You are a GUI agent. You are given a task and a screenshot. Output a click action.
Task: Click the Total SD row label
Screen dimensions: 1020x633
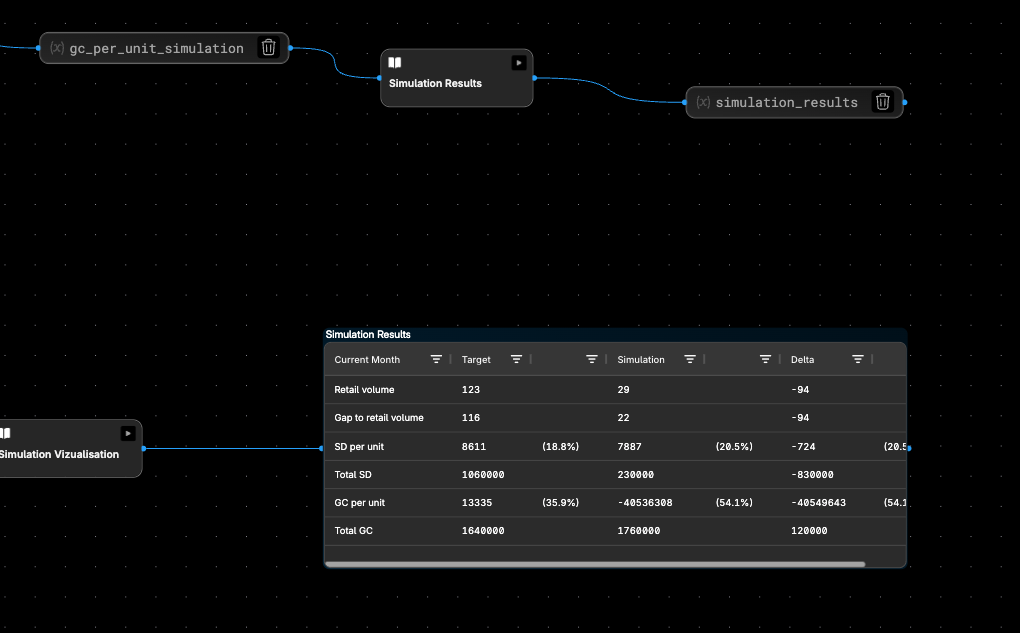click(353, 475)
